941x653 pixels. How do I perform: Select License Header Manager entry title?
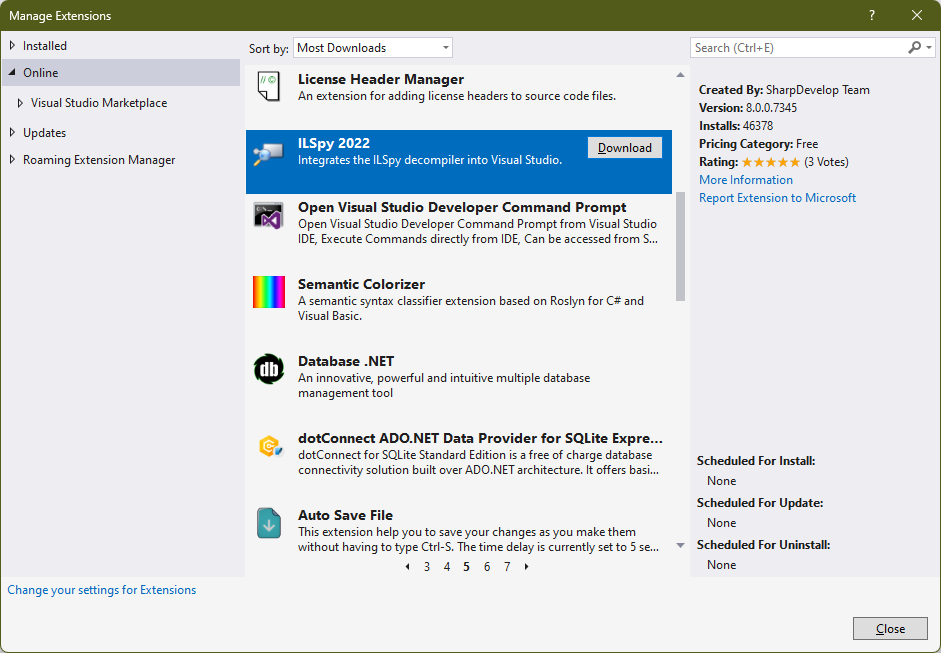381,79
